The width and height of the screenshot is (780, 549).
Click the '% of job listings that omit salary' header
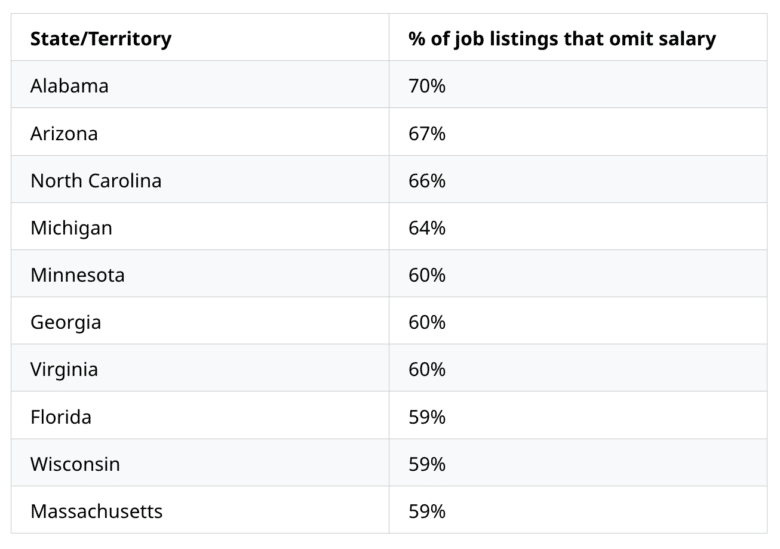[562, 39]
